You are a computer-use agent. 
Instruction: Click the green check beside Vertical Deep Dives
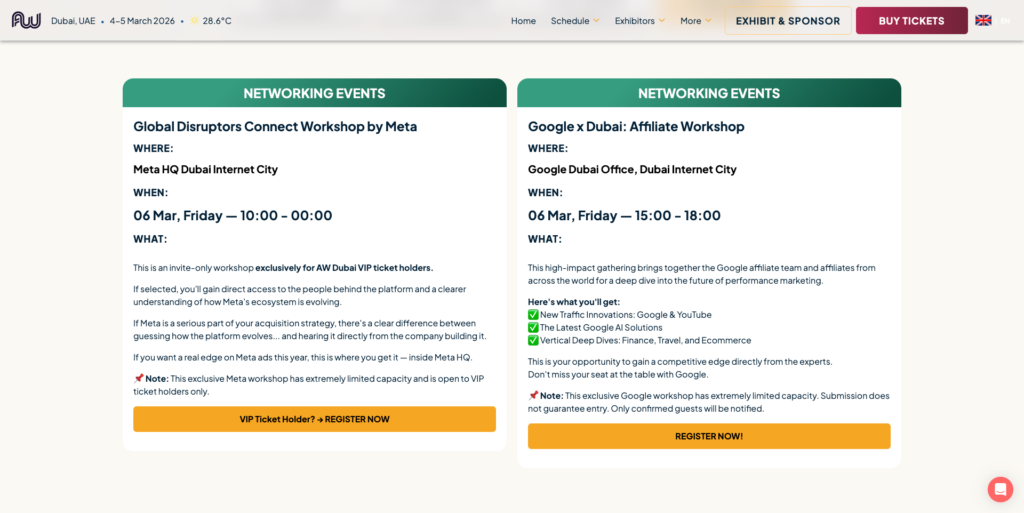pos(533,341)
